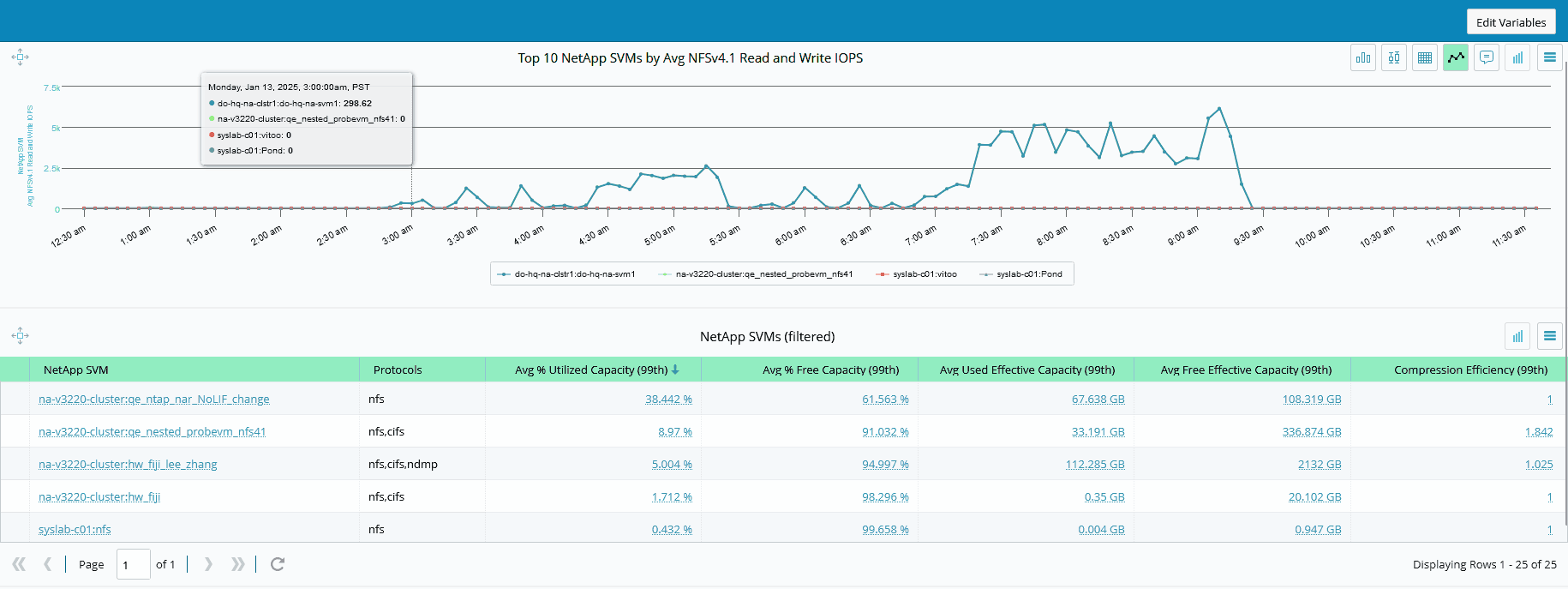1568x589 pixels.
Task: Click 99.658 % free capacity value
Action: (x=885, y=529)
